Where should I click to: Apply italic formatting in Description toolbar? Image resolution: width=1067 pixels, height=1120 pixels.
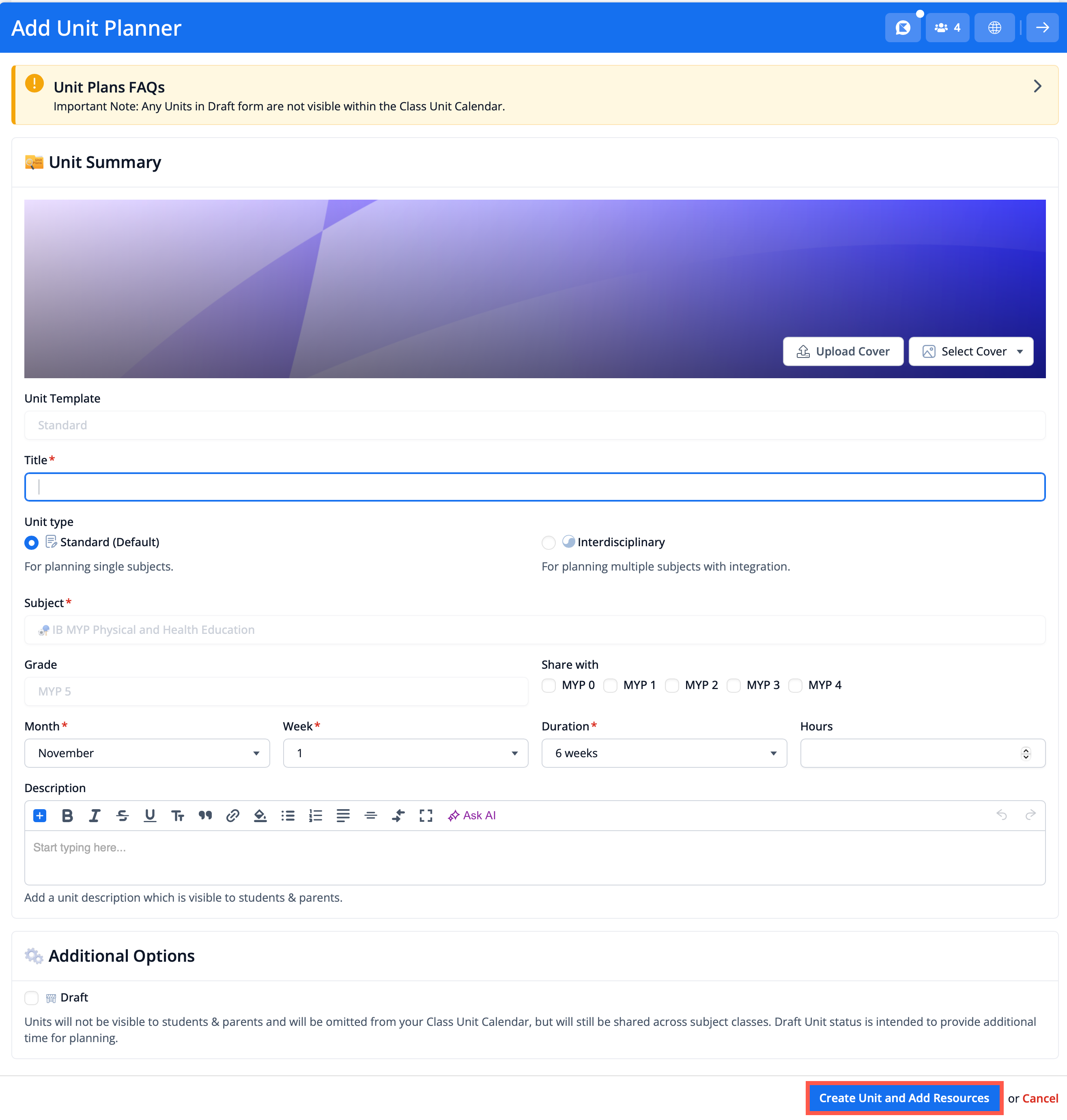pos(95,815)
